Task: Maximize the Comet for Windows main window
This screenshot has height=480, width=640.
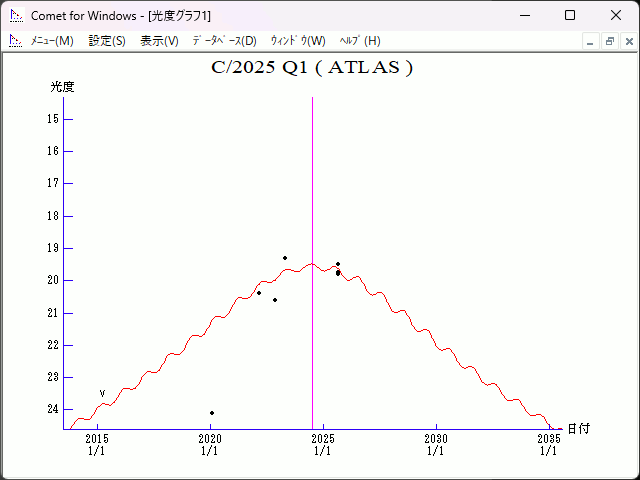Action: [569, 16]
